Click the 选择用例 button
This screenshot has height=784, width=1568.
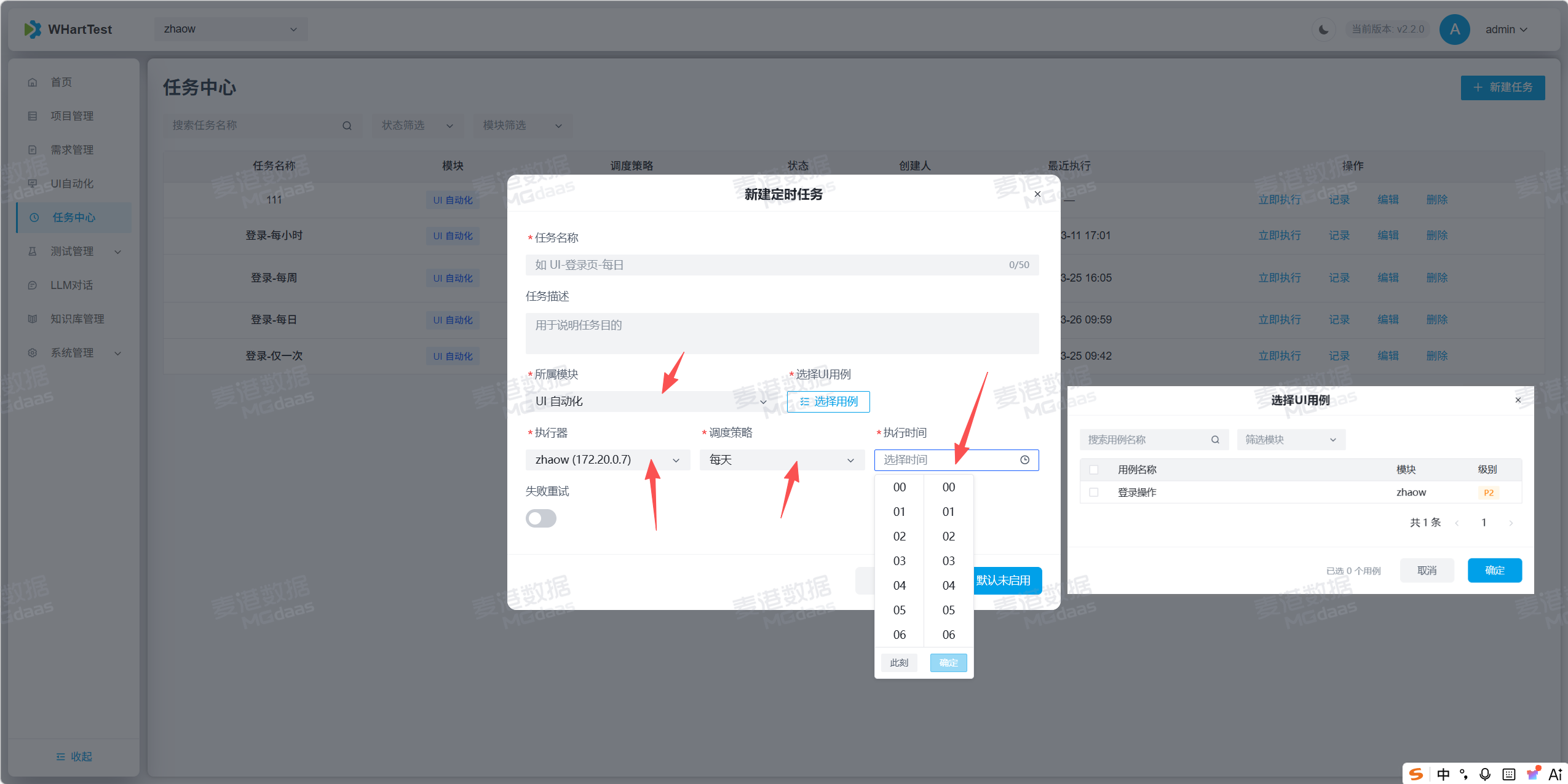[x=828, y=402]
